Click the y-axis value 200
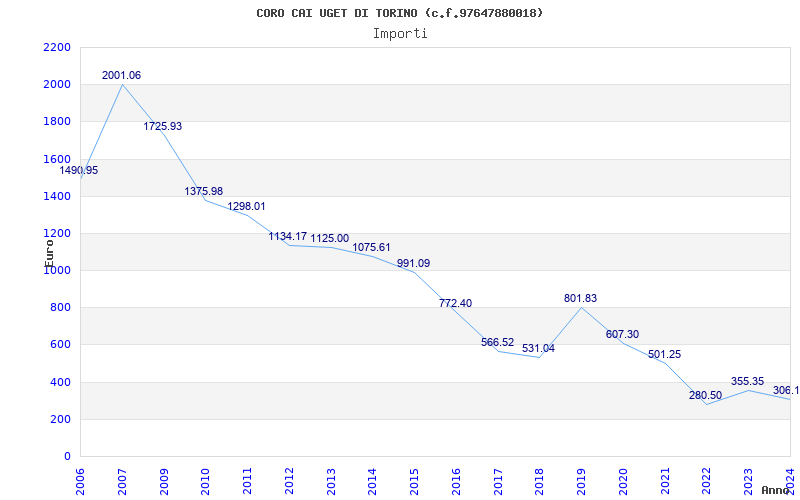Image resolution: width=800 pixels, height=500 pixels. 60,419
